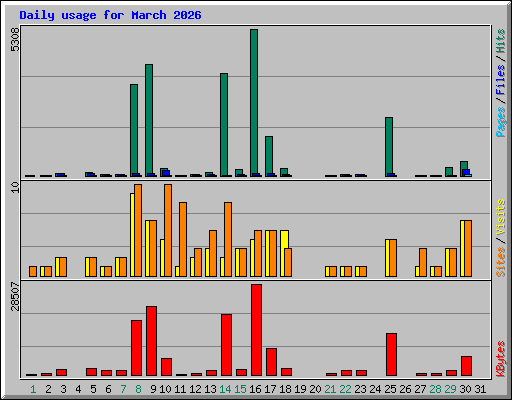Select the cyan Pages legend label

point(501,122)
